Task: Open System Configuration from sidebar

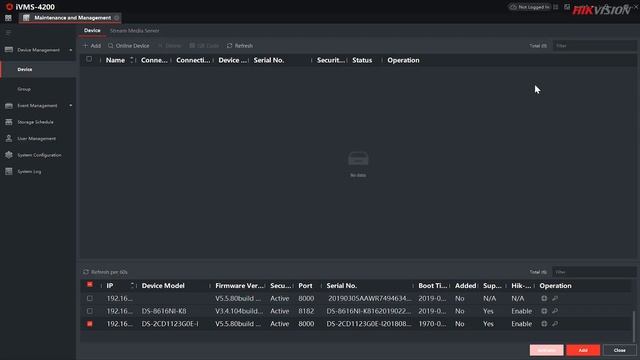Action: pyautogui.click(x=40, y=155)
